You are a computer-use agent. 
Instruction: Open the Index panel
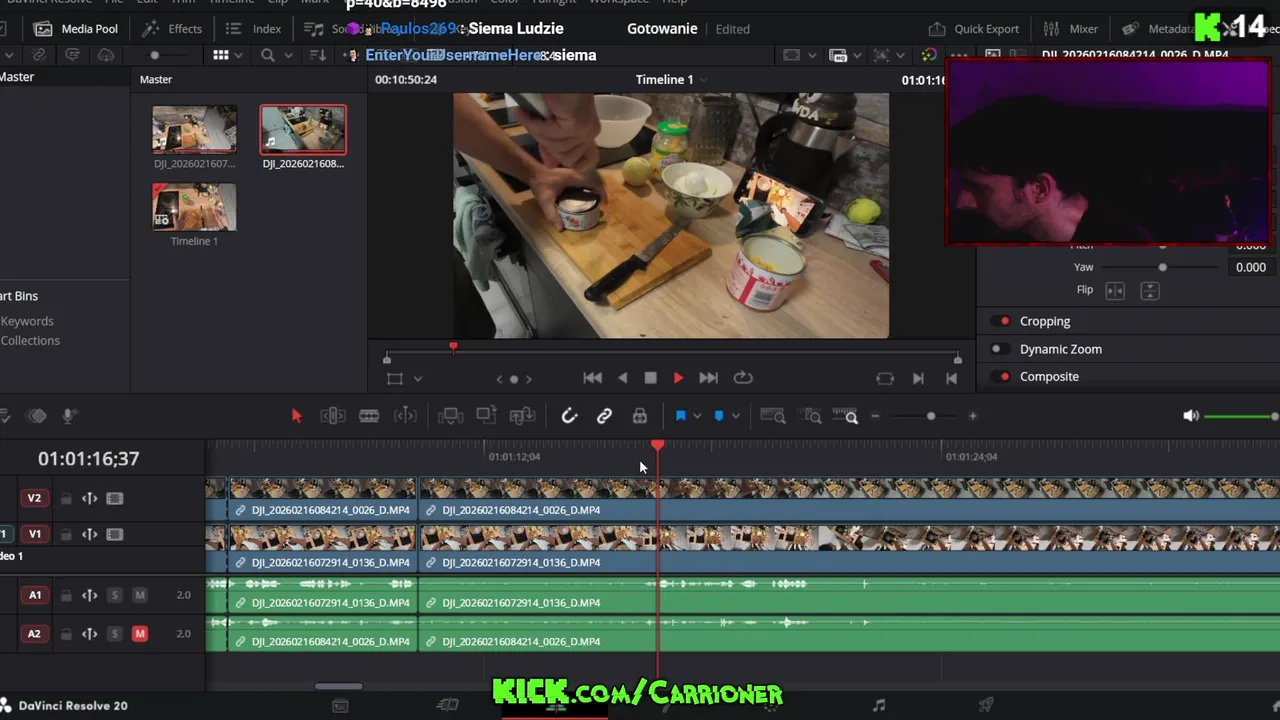[x=254, y=29]
